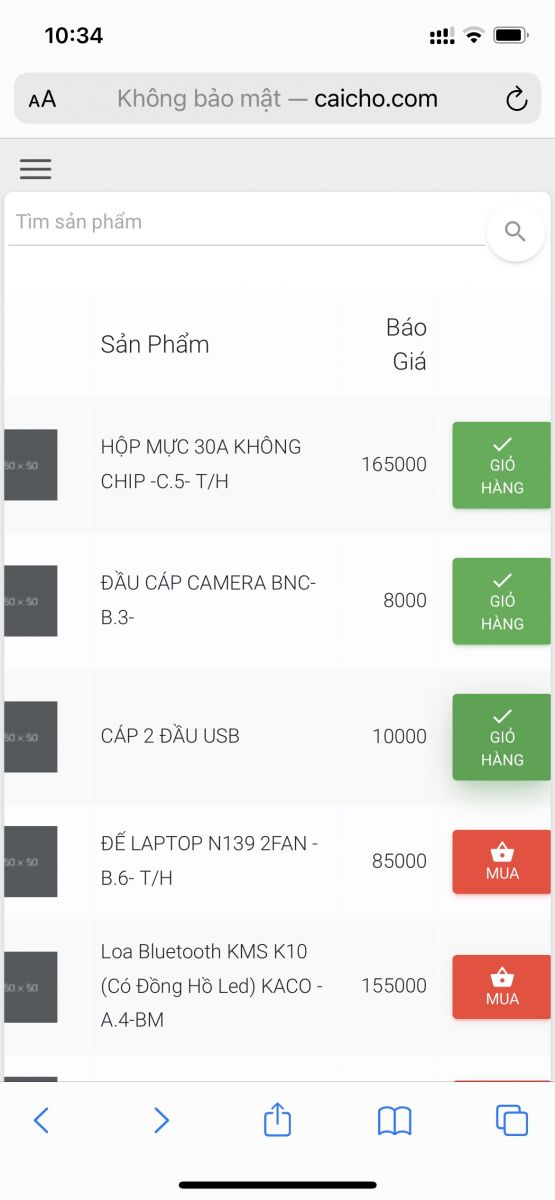Viewport: 555px width, 1200px height.
Task: Buy ĐẾ LAPTOP N139 2FAN with MUA
Action: 502,861
